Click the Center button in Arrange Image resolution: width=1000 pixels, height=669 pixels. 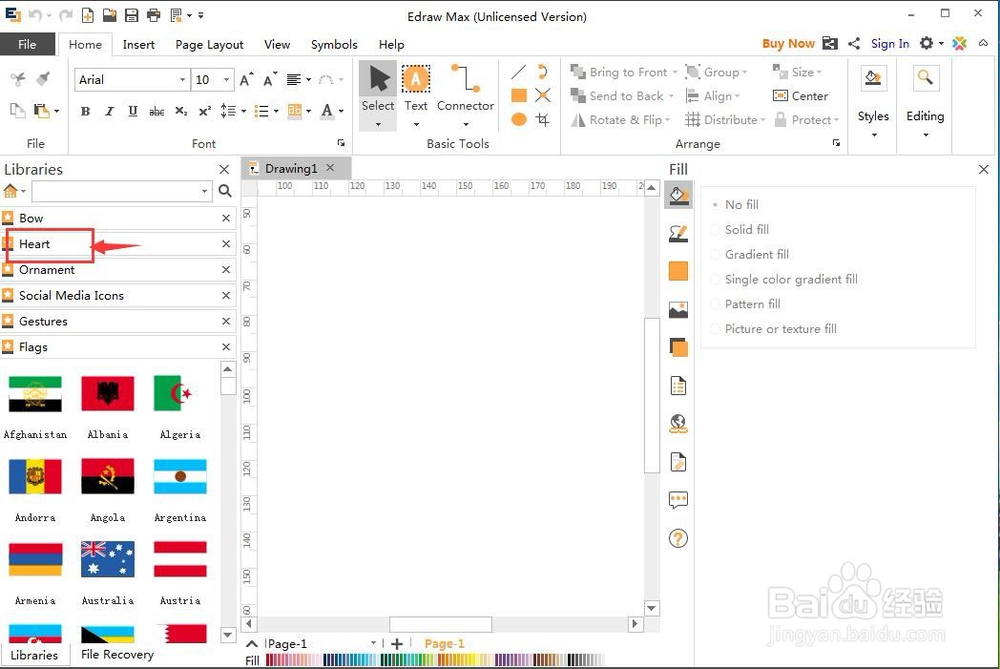pyautogui.click(x=800, y=96)
